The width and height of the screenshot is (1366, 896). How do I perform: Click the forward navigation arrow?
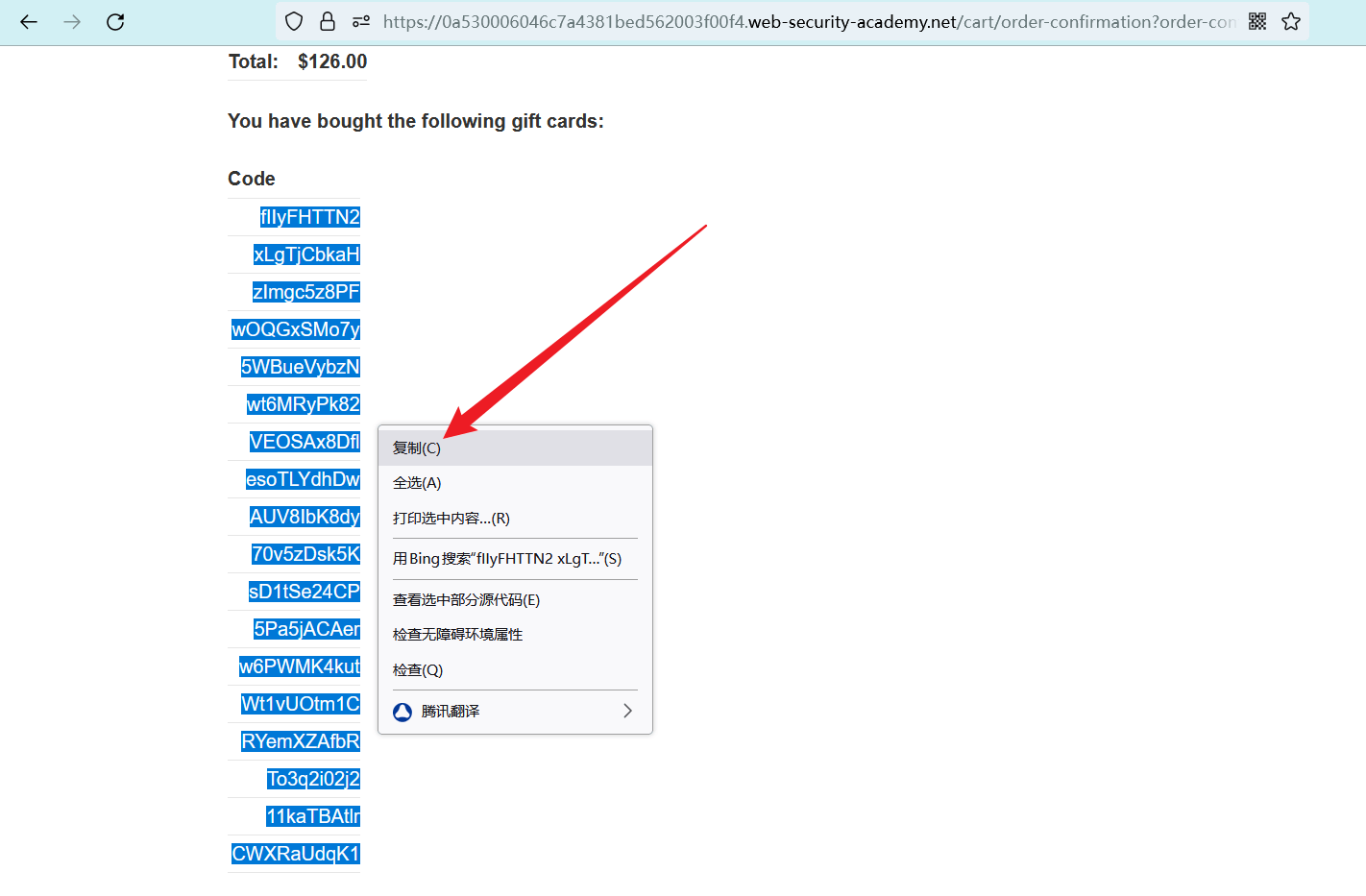(x=72, y=22)
